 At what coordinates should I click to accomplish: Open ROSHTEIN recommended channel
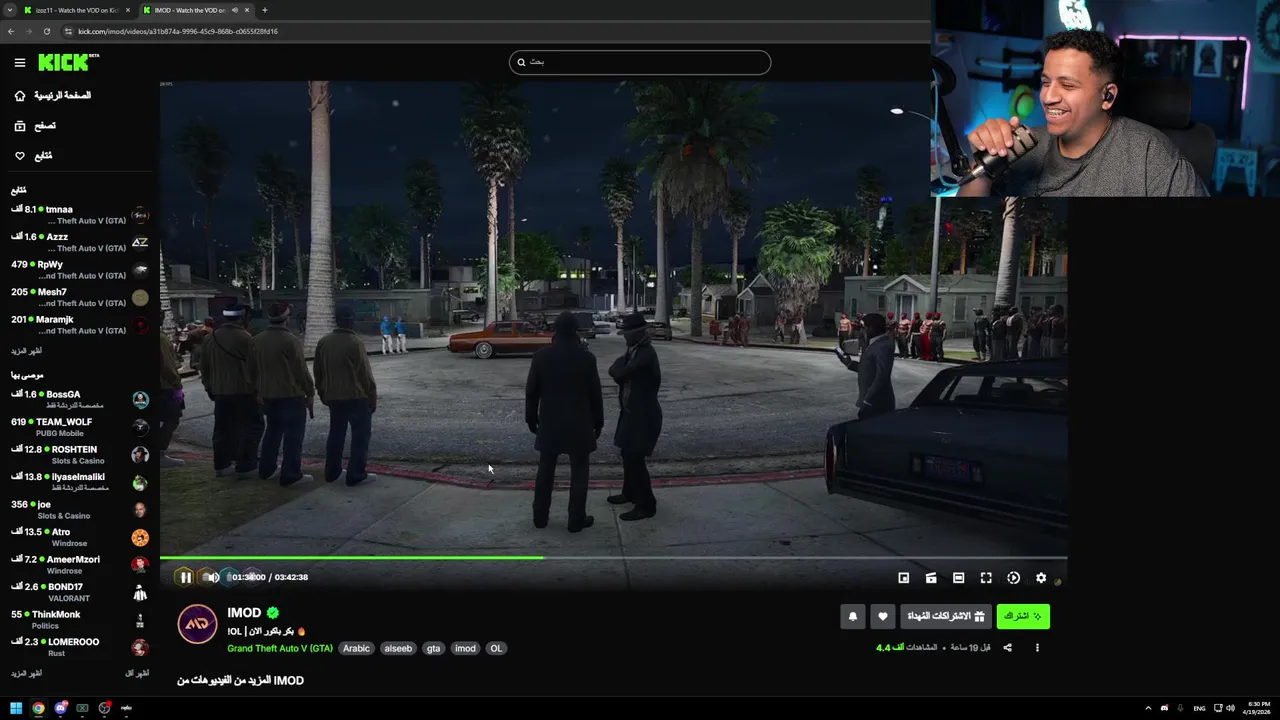click(x=80, y=454)
